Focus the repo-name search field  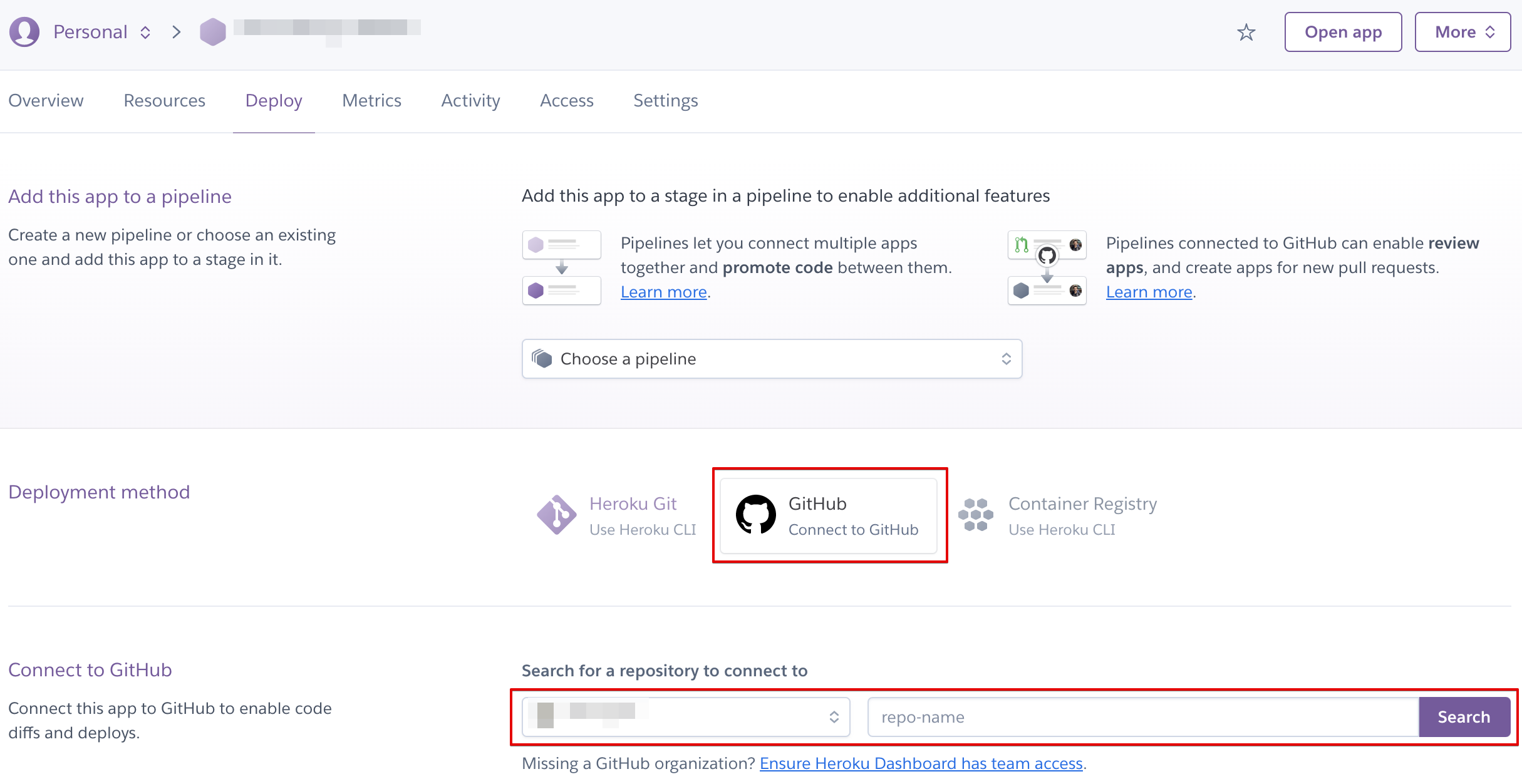(1142, 717)
